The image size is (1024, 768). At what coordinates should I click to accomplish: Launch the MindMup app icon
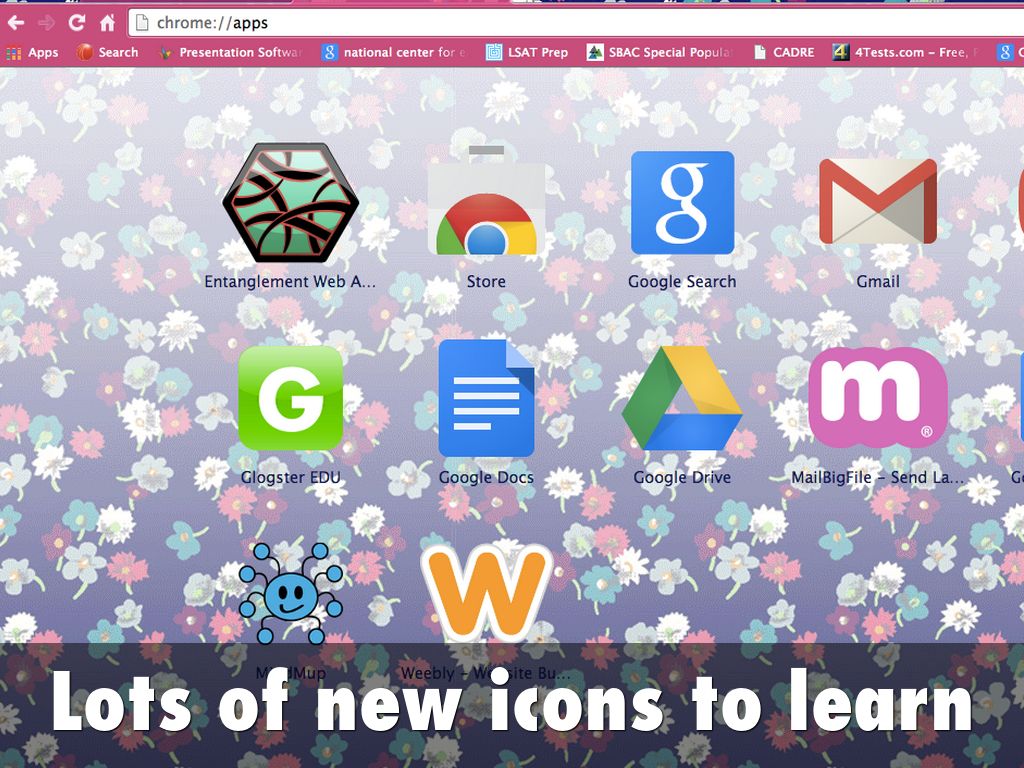(290, 593)
